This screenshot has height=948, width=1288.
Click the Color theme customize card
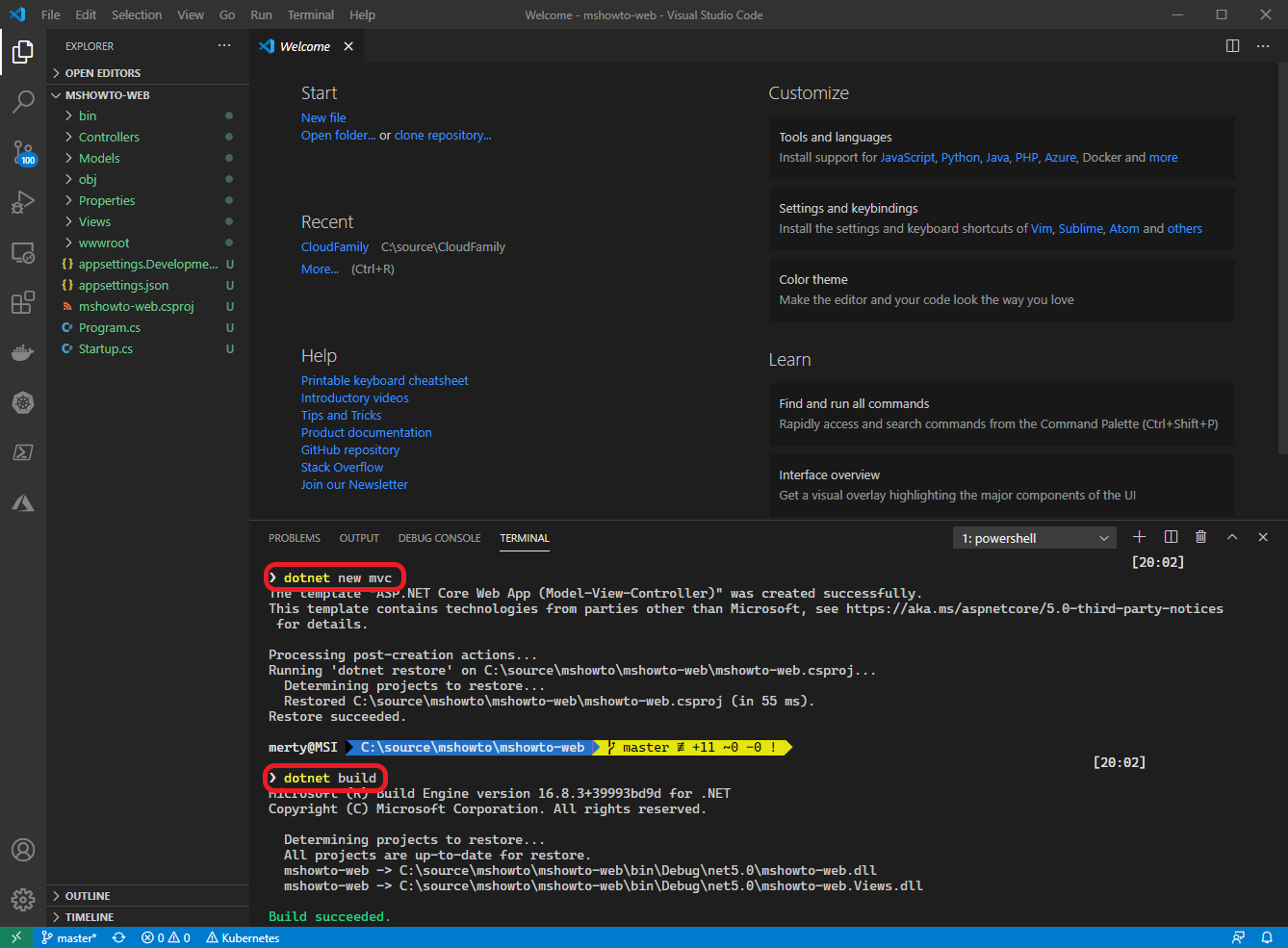(1002, 290)
